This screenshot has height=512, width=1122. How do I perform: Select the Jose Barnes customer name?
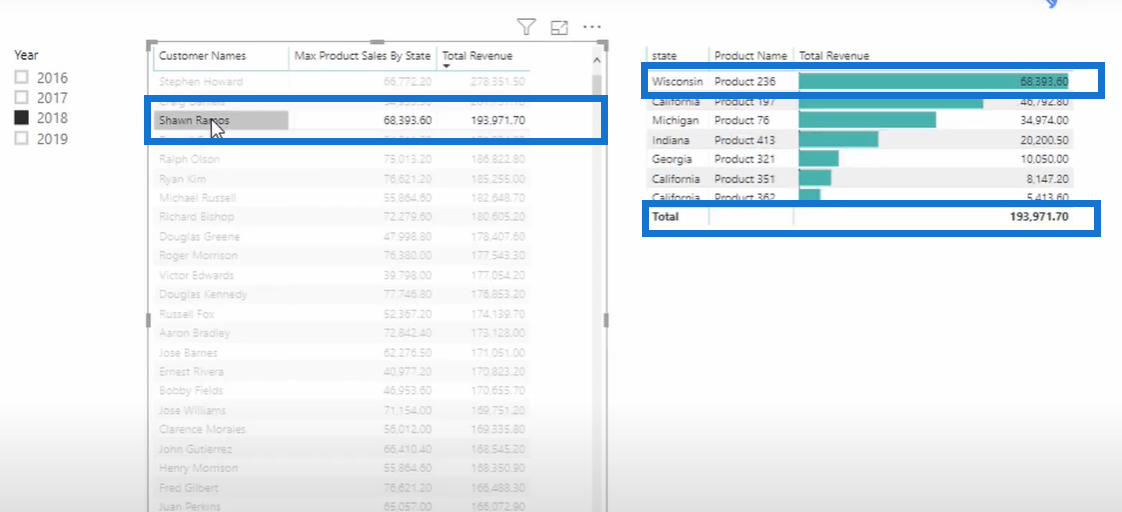[x=188, y=353]
